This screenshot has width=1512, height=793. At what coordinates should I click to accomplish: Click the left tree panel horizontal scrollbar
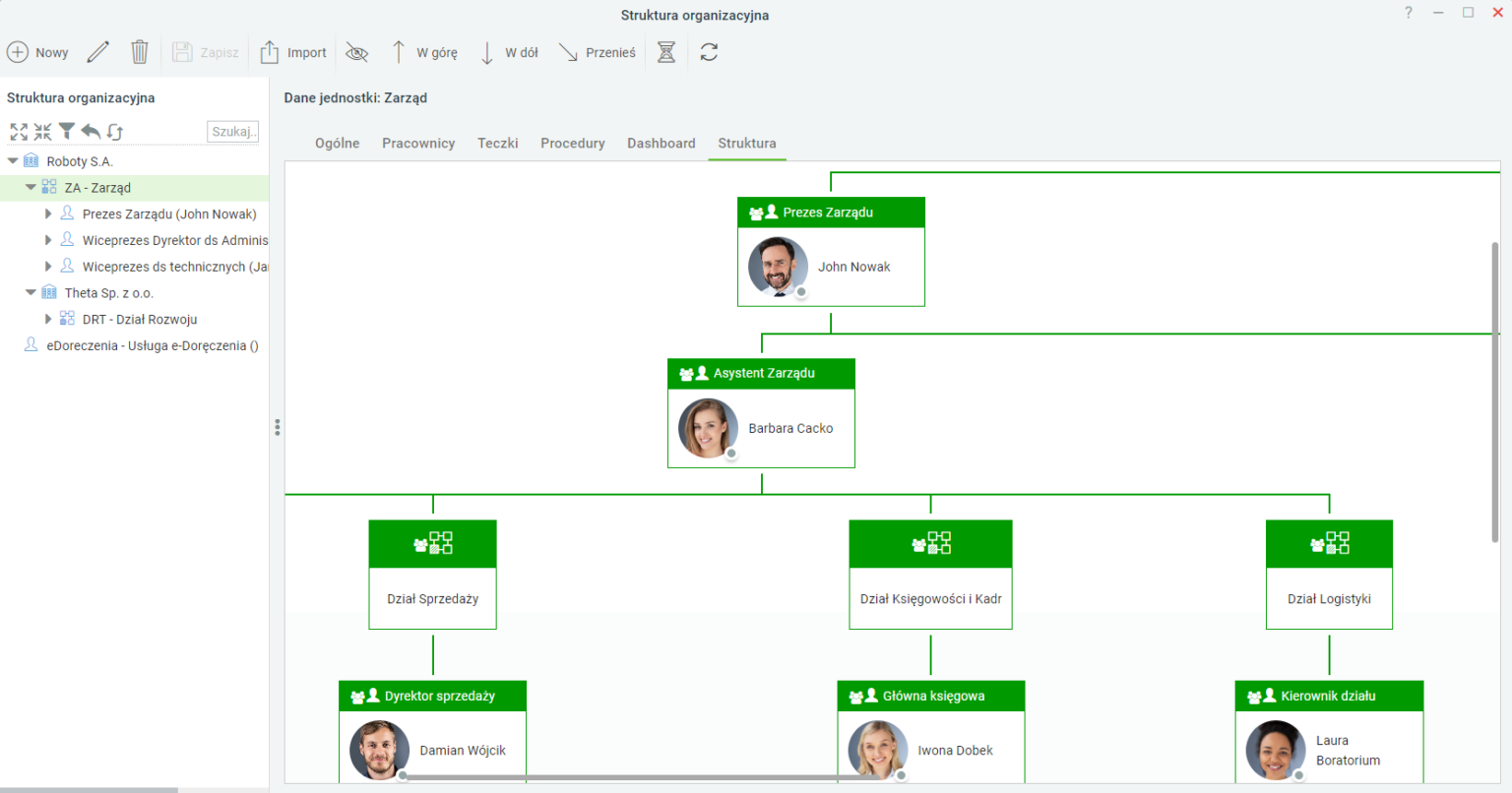pos(89,789)
